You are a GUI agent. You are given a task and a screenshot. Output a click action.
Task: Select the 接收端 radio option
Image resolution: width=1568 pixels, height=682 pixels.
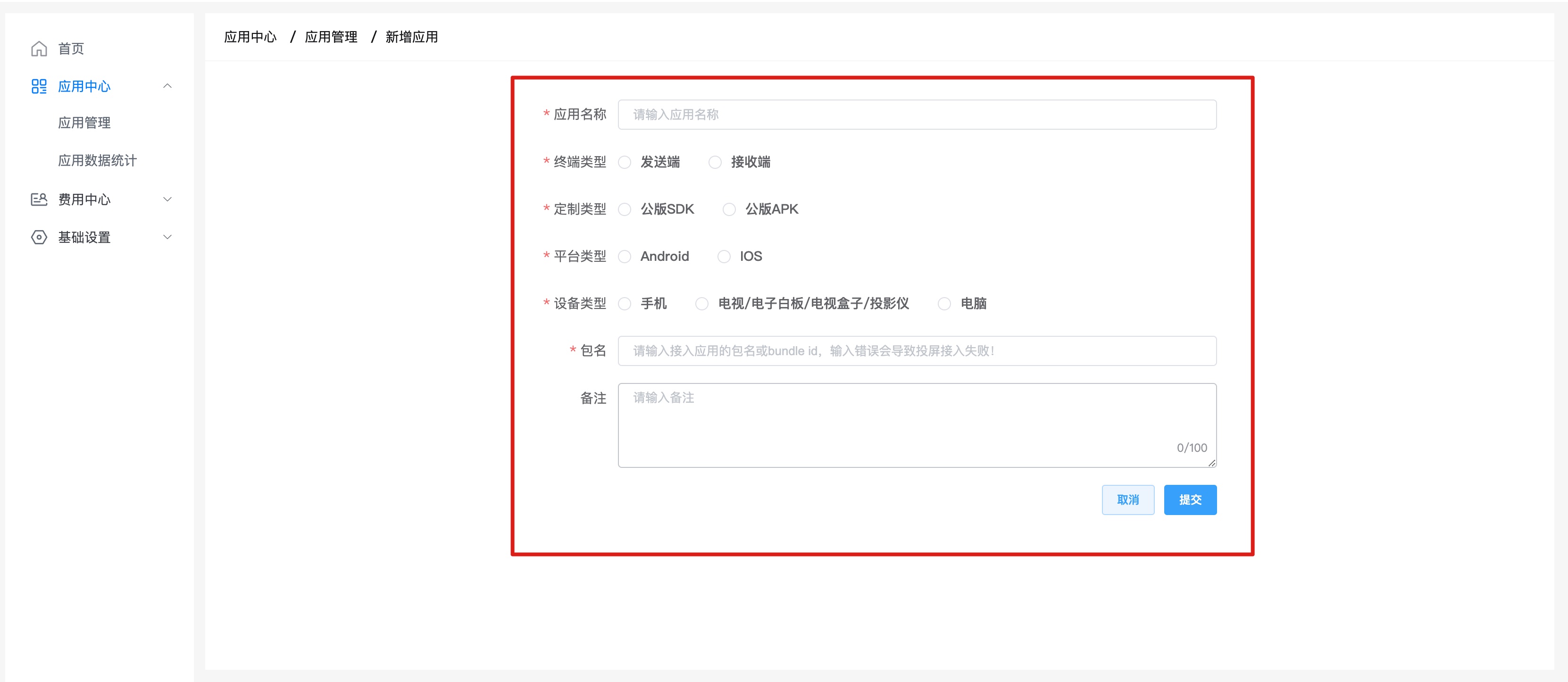point(715,162)
